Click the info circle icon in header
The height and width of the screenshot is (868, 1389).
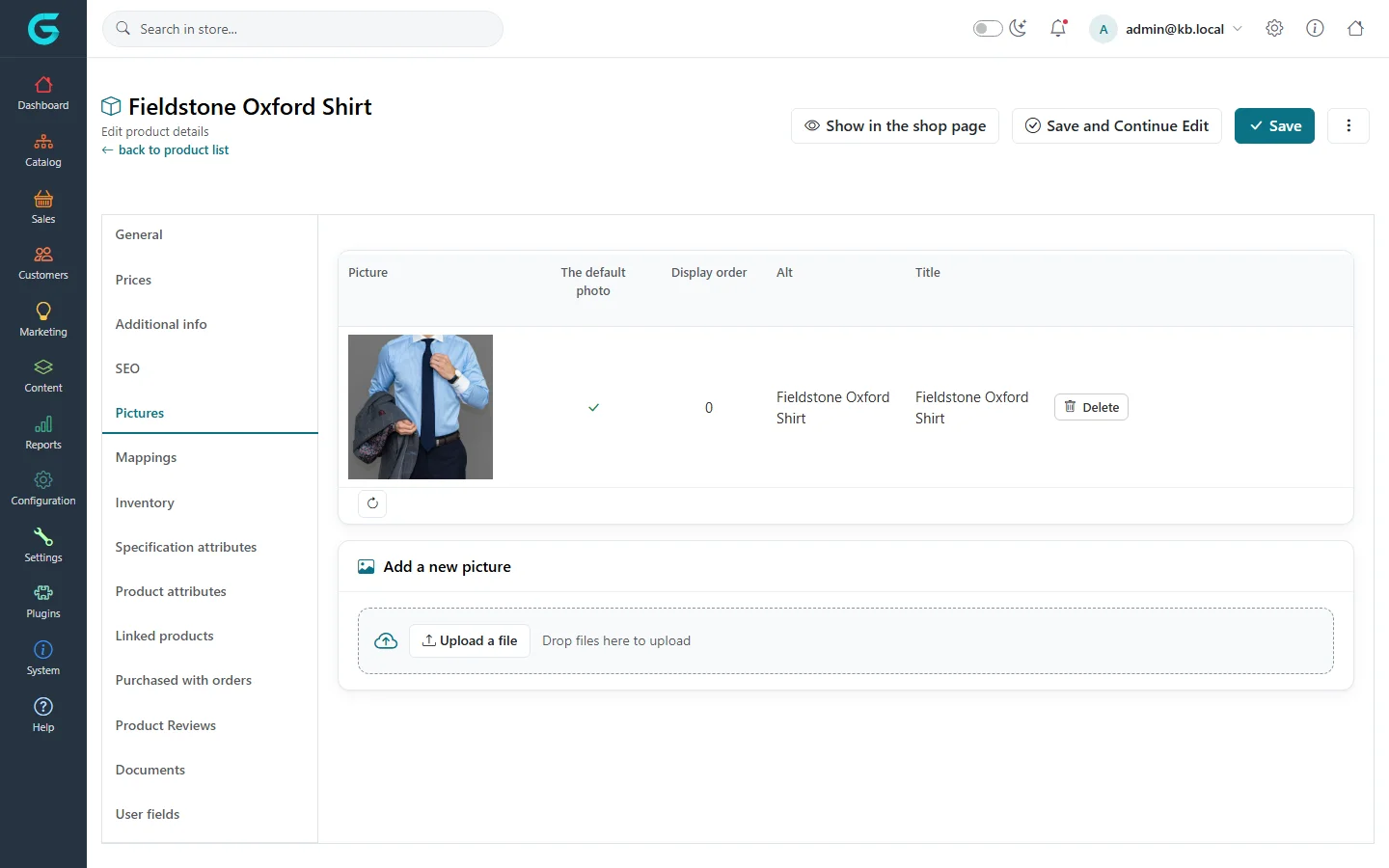point(1315,29)
